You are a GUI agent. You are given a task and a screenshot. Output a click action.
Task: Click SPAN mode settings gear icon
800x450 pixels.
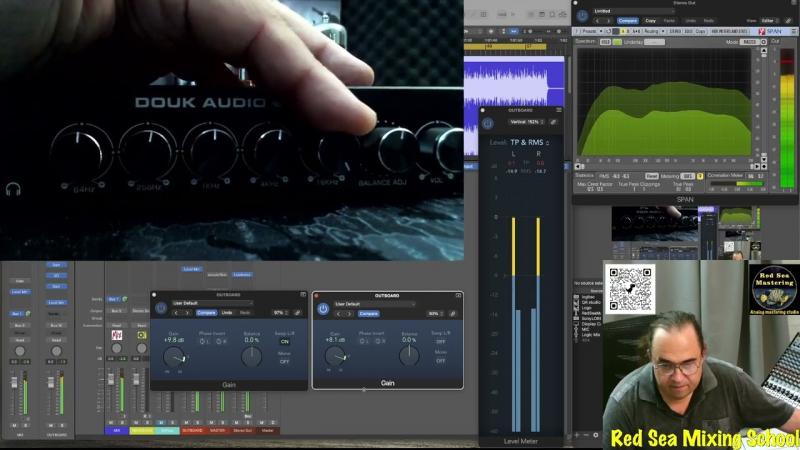click(764, 42)
